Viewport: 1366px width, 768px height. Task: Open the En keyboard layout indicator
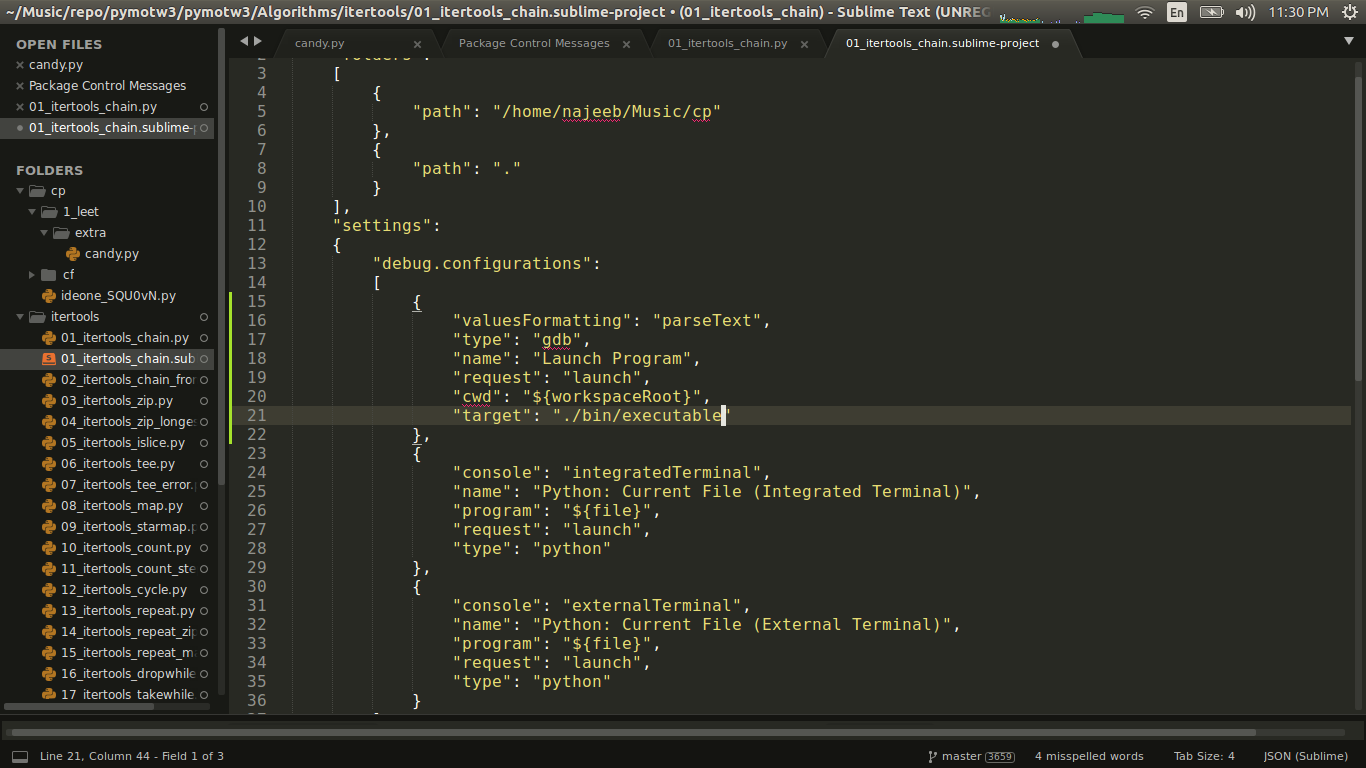point(1176,13)
